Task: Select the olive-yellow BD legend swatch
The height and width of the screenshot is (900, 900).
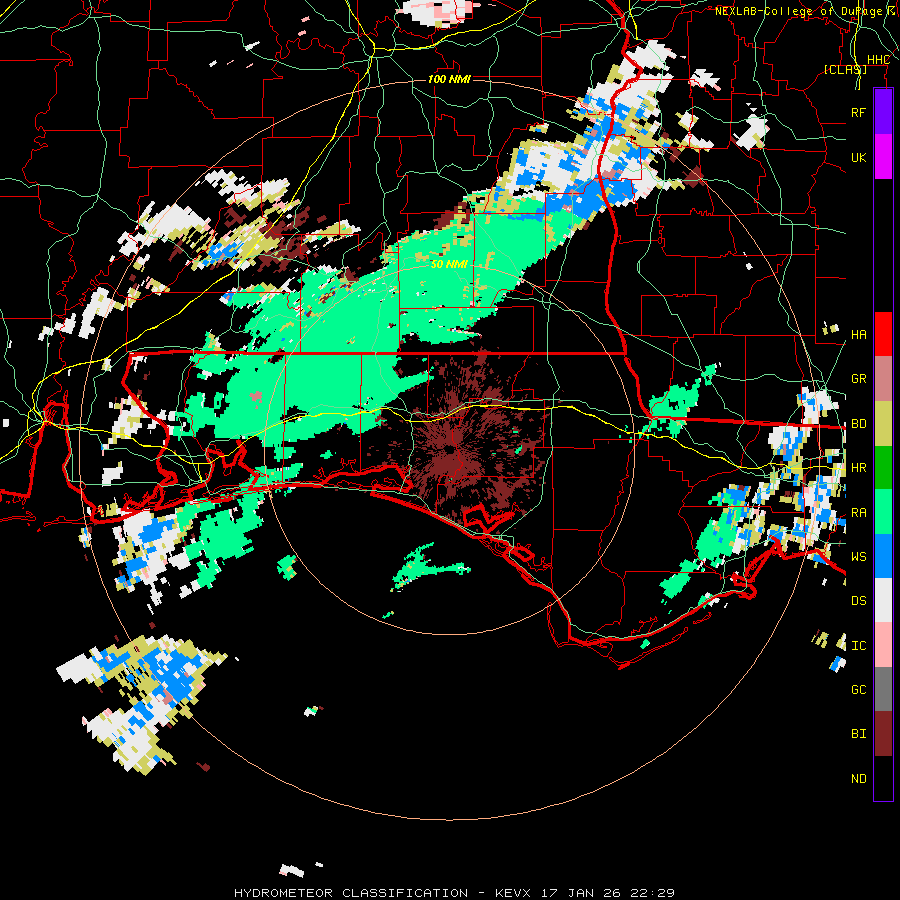Action: point(883,423)
